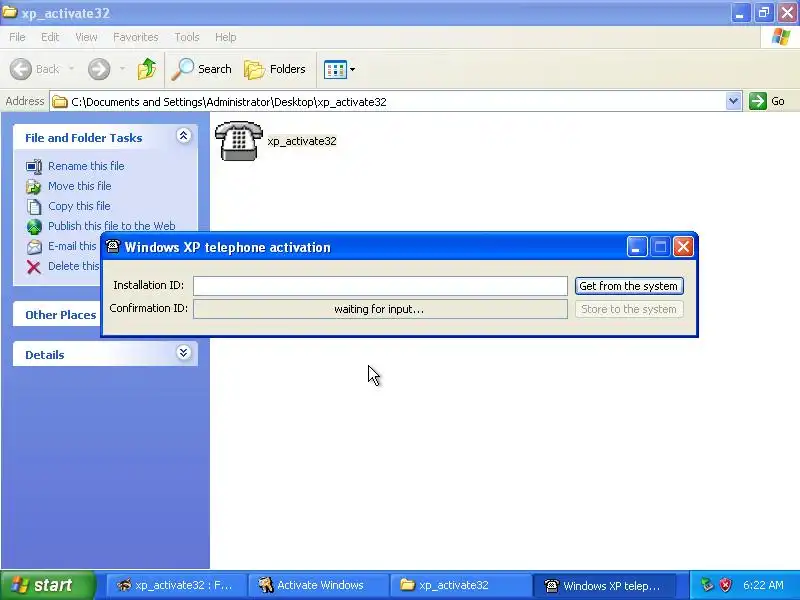Minimize the xp_activate32 Explorer window

coord(740,12)
